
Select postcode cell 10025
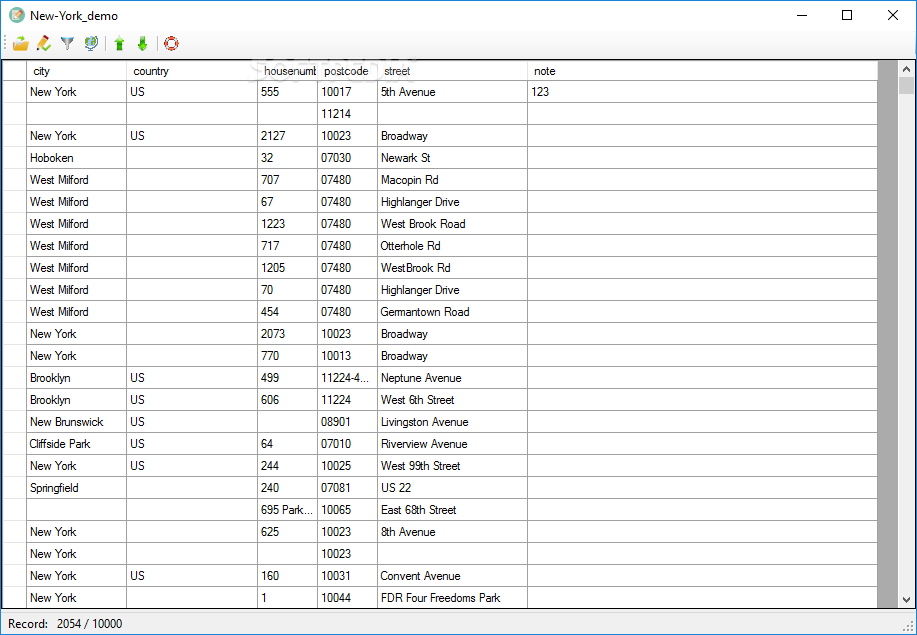point(347,466)
